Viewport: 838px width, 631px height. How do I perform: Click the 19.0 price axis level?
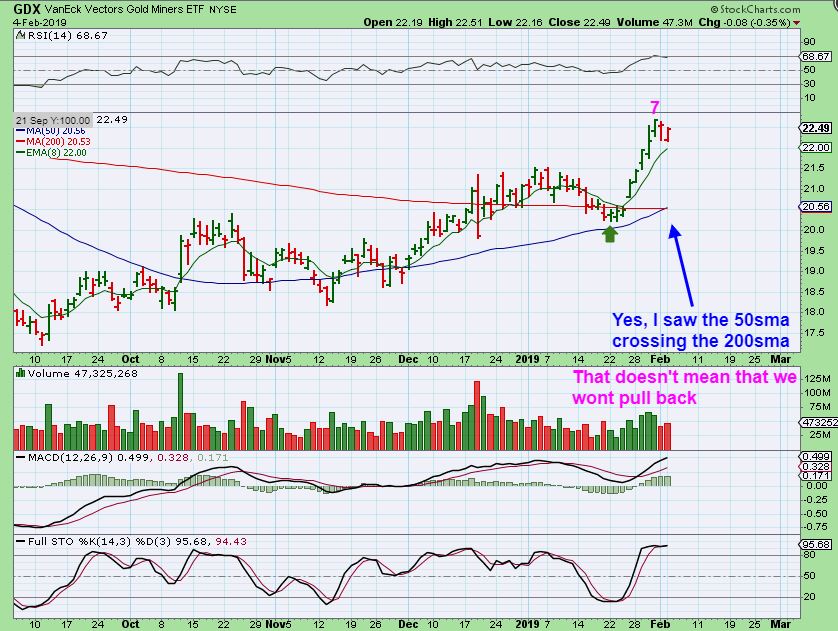coord(814,270)
